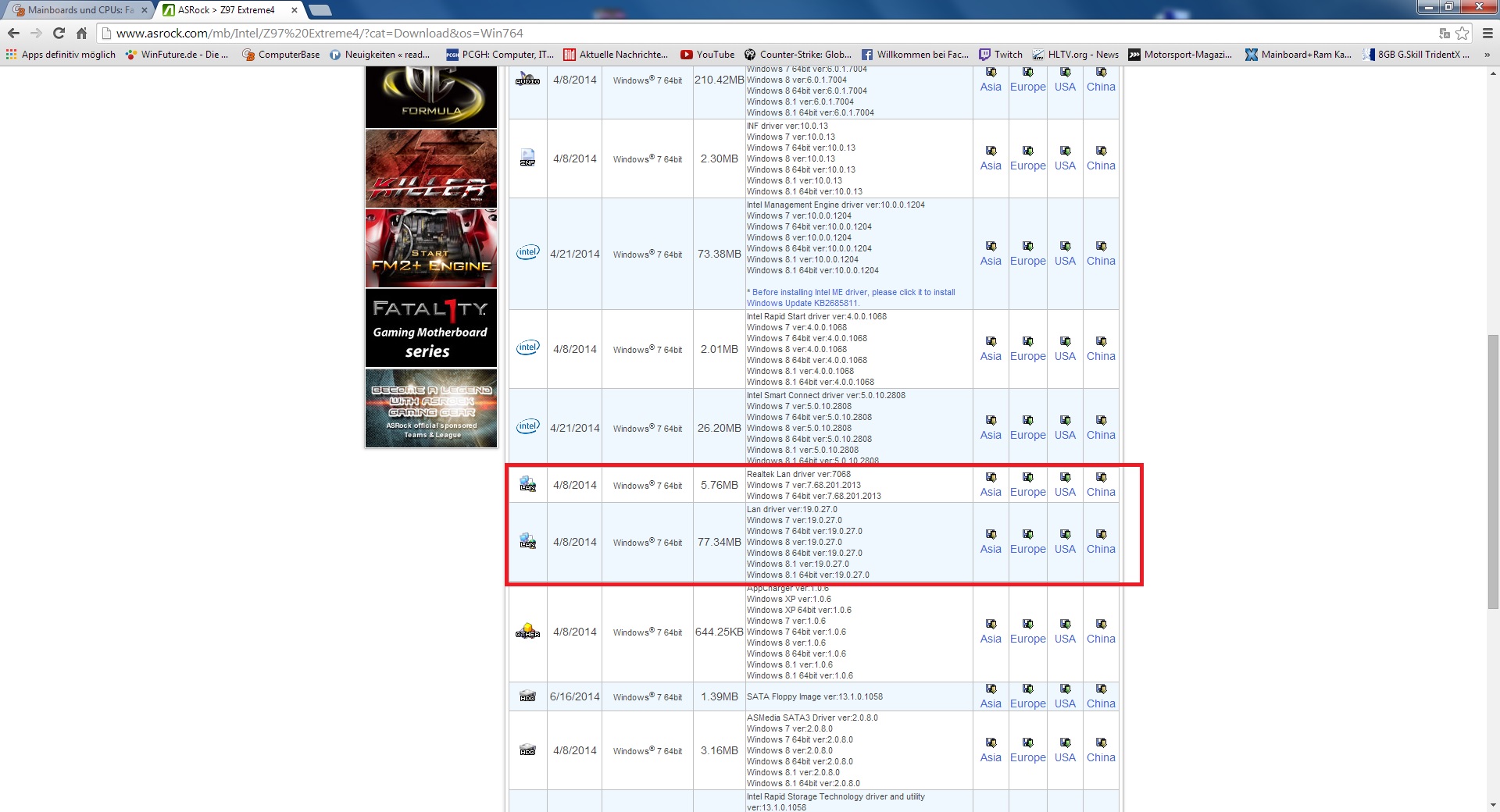This screenshot has width=1500, height=812.
Task: Go back using browser back arrow
Action: click(x=13, y=33)
